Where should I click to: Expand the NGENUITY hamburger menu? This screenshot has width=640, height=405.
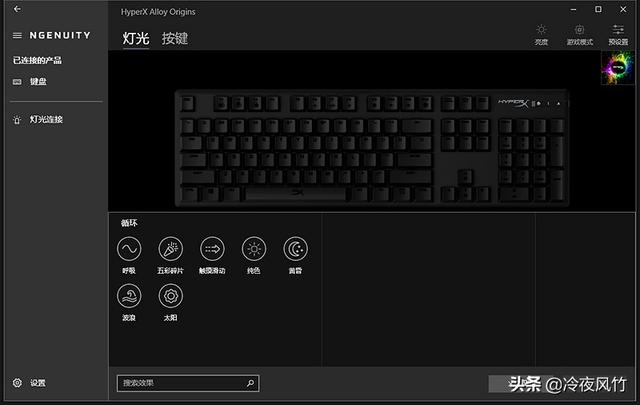(x=17, y=36)
